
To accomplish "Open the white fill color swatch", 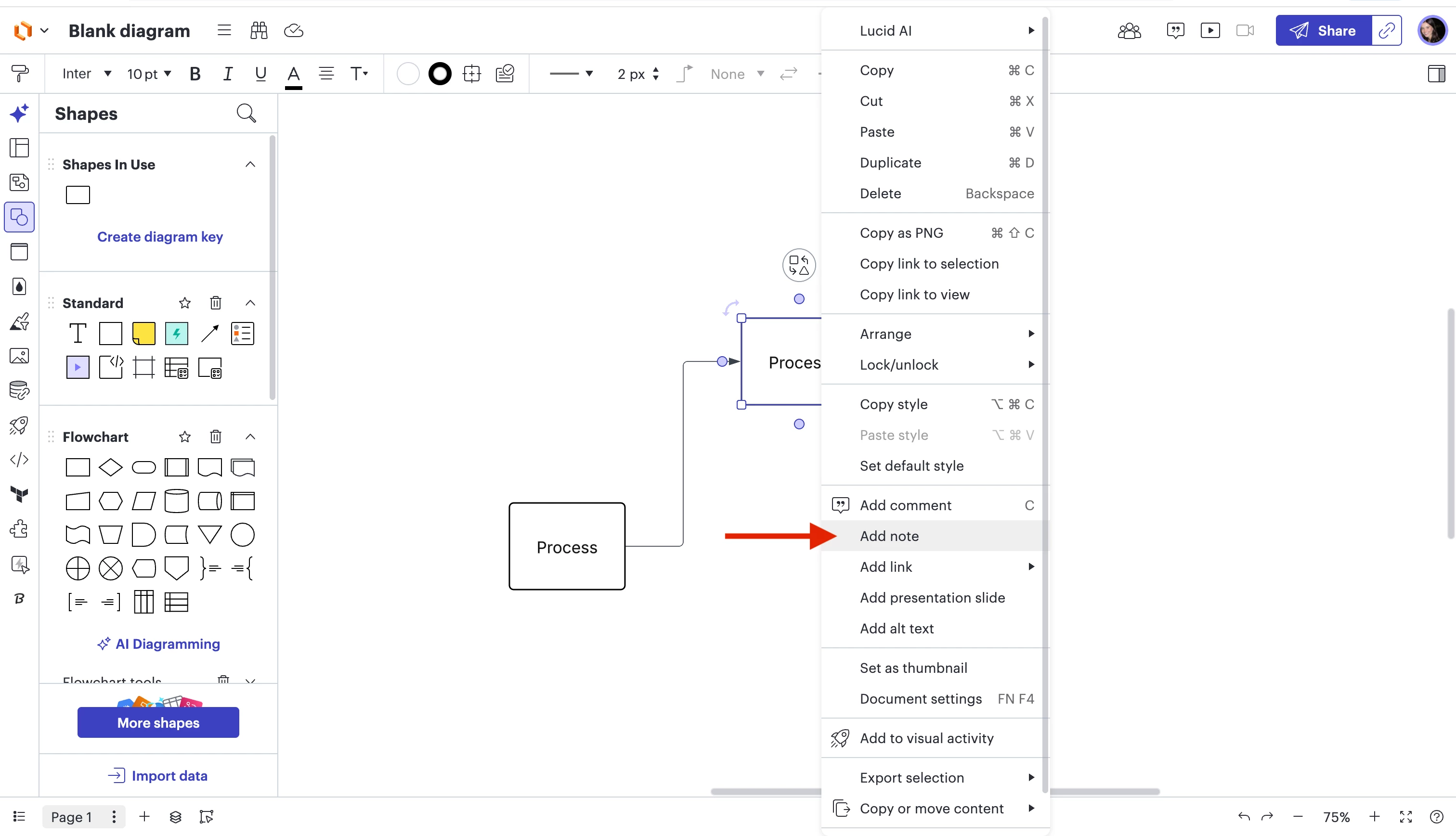I will 408,74.
